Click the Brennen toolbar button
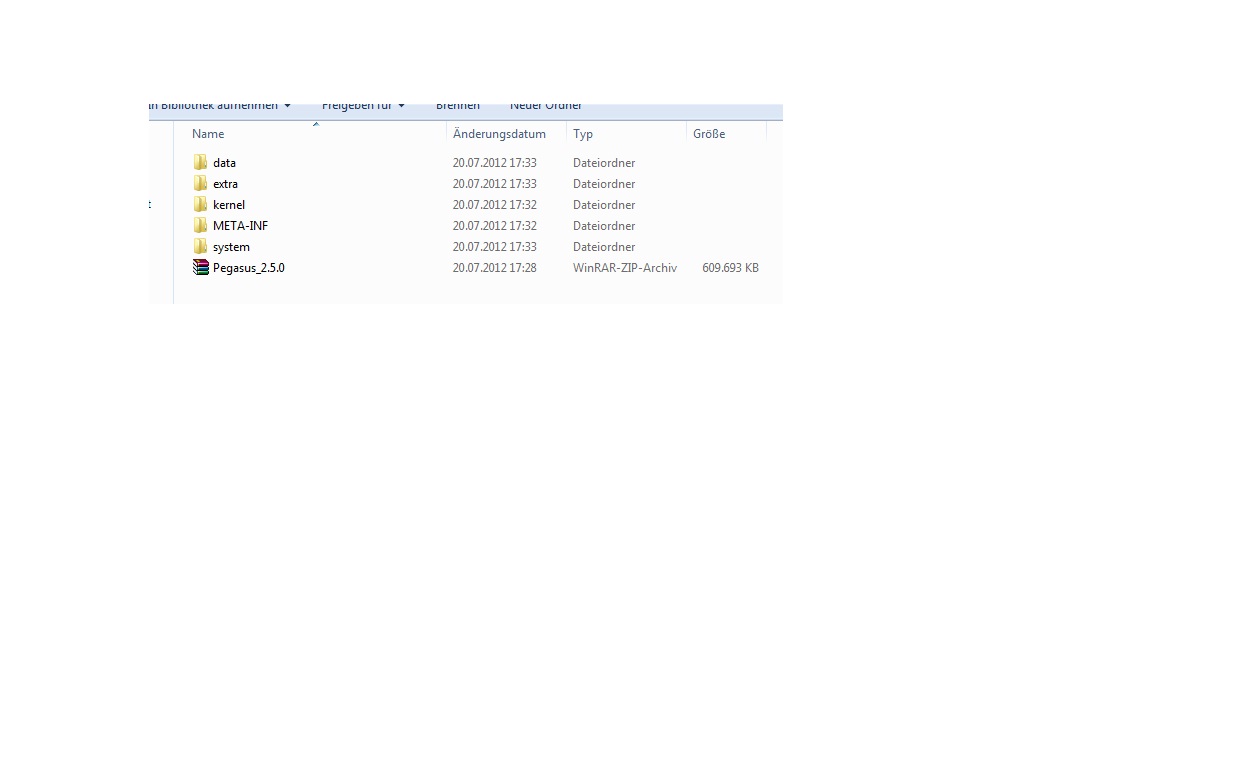Image resolution: width=1255 pixels, height=783 pixels. pos(458,107)
